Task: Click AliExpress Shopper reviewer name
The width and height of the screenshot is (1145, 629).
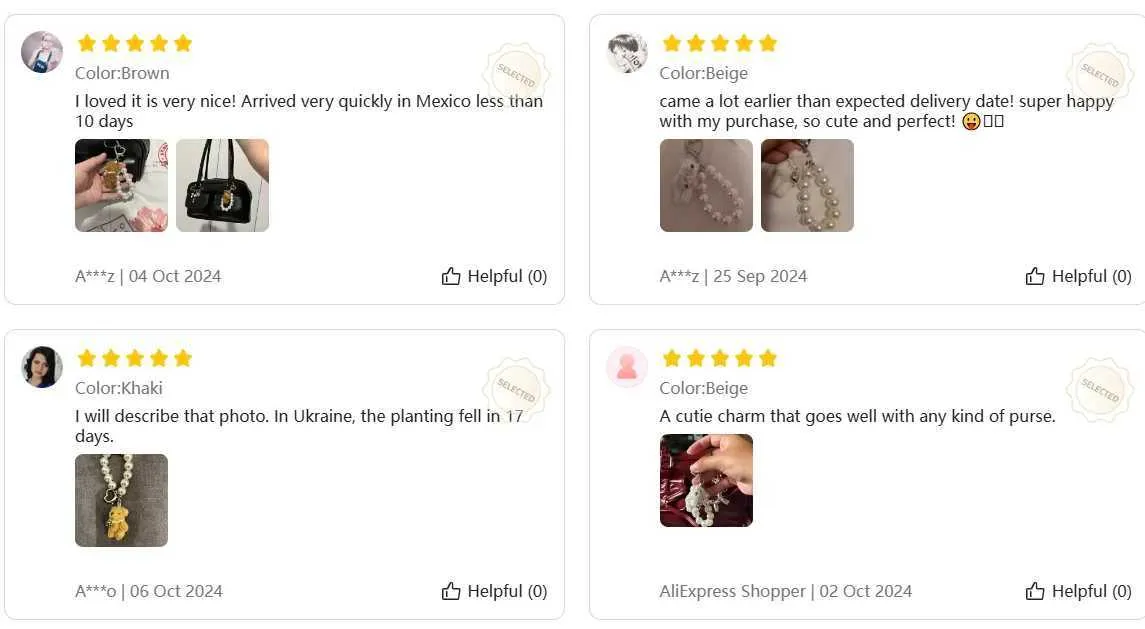Action: [x=732, y=591]
